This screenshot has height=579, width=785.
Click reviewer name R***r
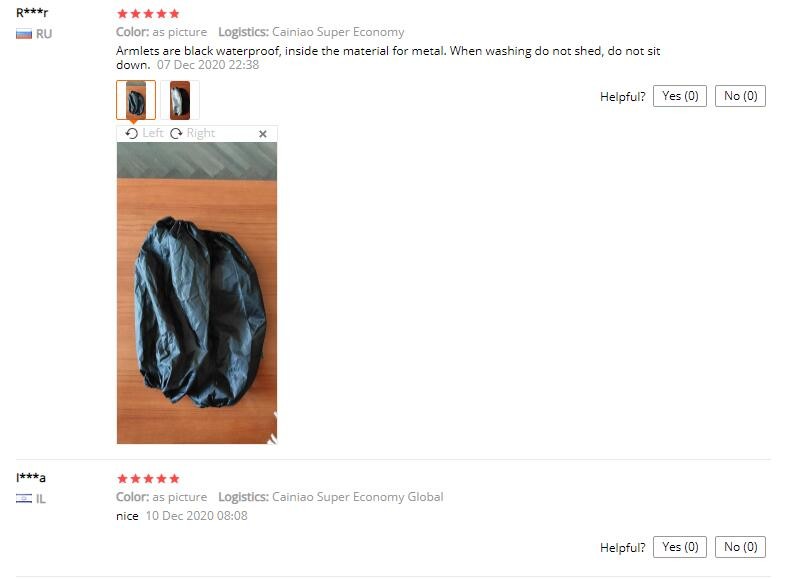pyautogui.click(x=32, y=13)
